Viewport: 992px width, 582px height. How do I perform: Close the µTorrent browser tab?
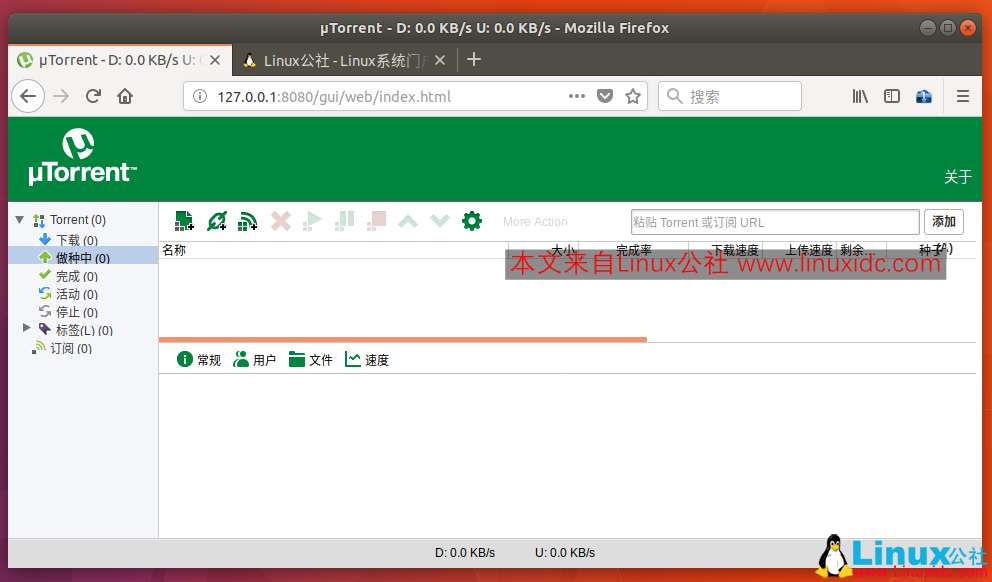pyautogui.click(x=215, y=60)
